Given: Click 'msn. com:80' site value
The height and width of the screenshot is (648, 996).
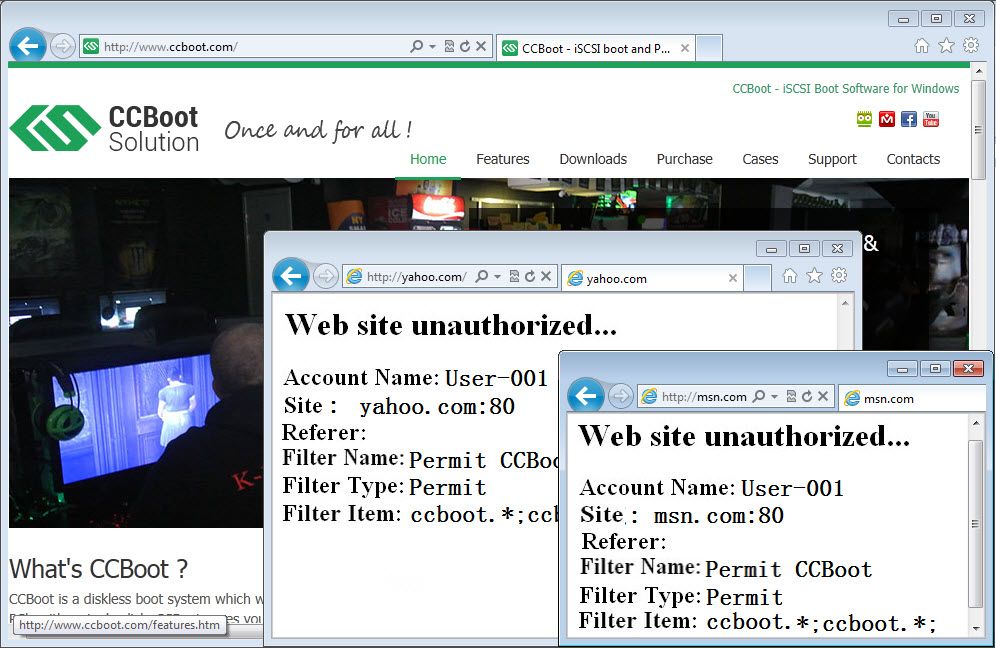Looking at the screenshot, I should (718, 515).
